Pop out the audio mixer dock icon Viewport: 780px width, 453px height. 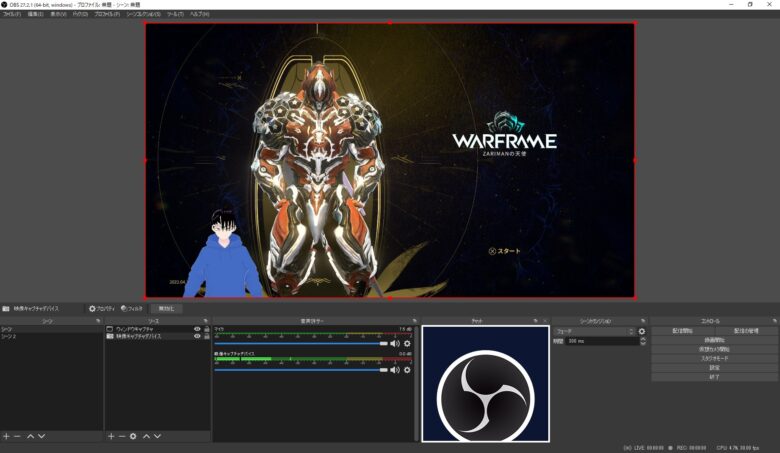click(414, 321)
